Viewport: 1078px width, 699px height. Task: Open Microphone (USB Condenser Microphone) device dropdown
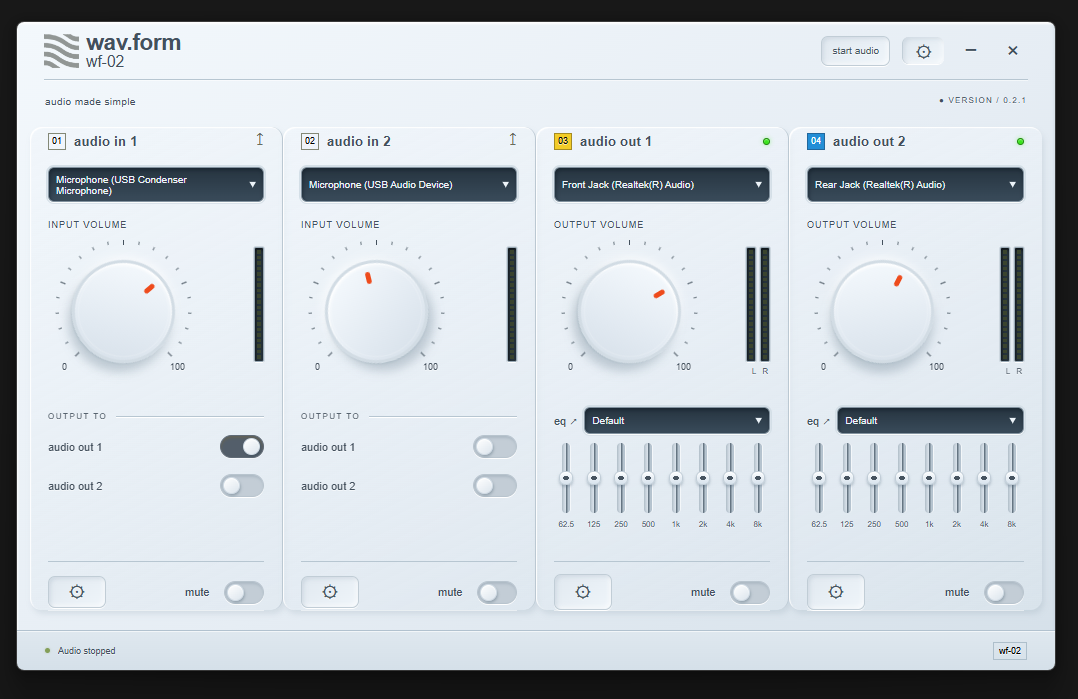coord(156,185)
